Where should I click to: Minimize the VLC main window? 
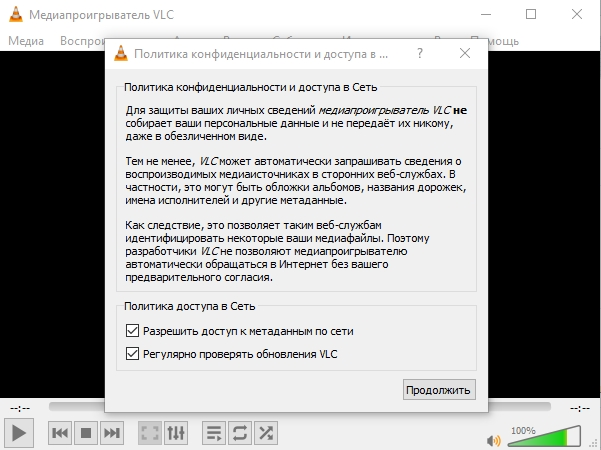(486, 15)
